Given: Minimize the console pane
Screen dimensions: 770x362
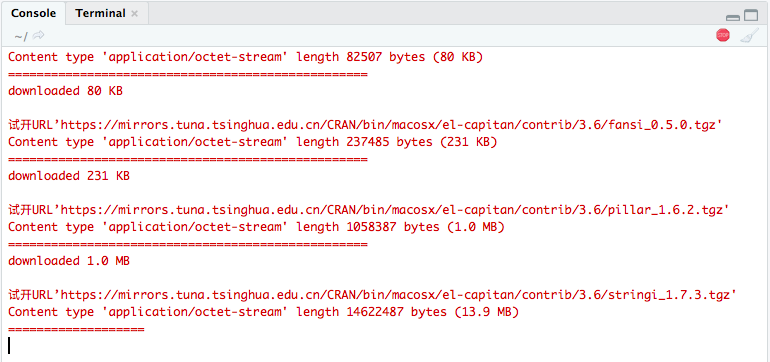Looking at the screenshot, I should [733, 17].
